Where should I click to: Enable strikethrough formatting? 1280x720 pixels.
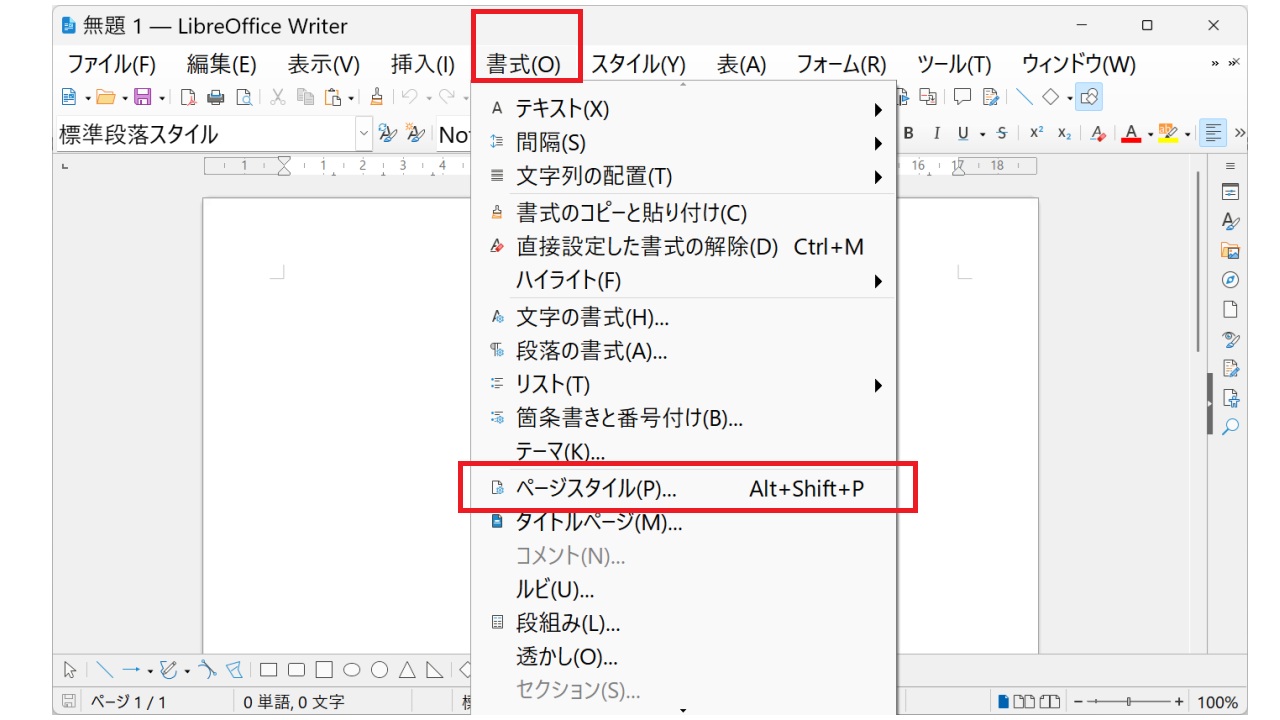tap(1002, 131)
